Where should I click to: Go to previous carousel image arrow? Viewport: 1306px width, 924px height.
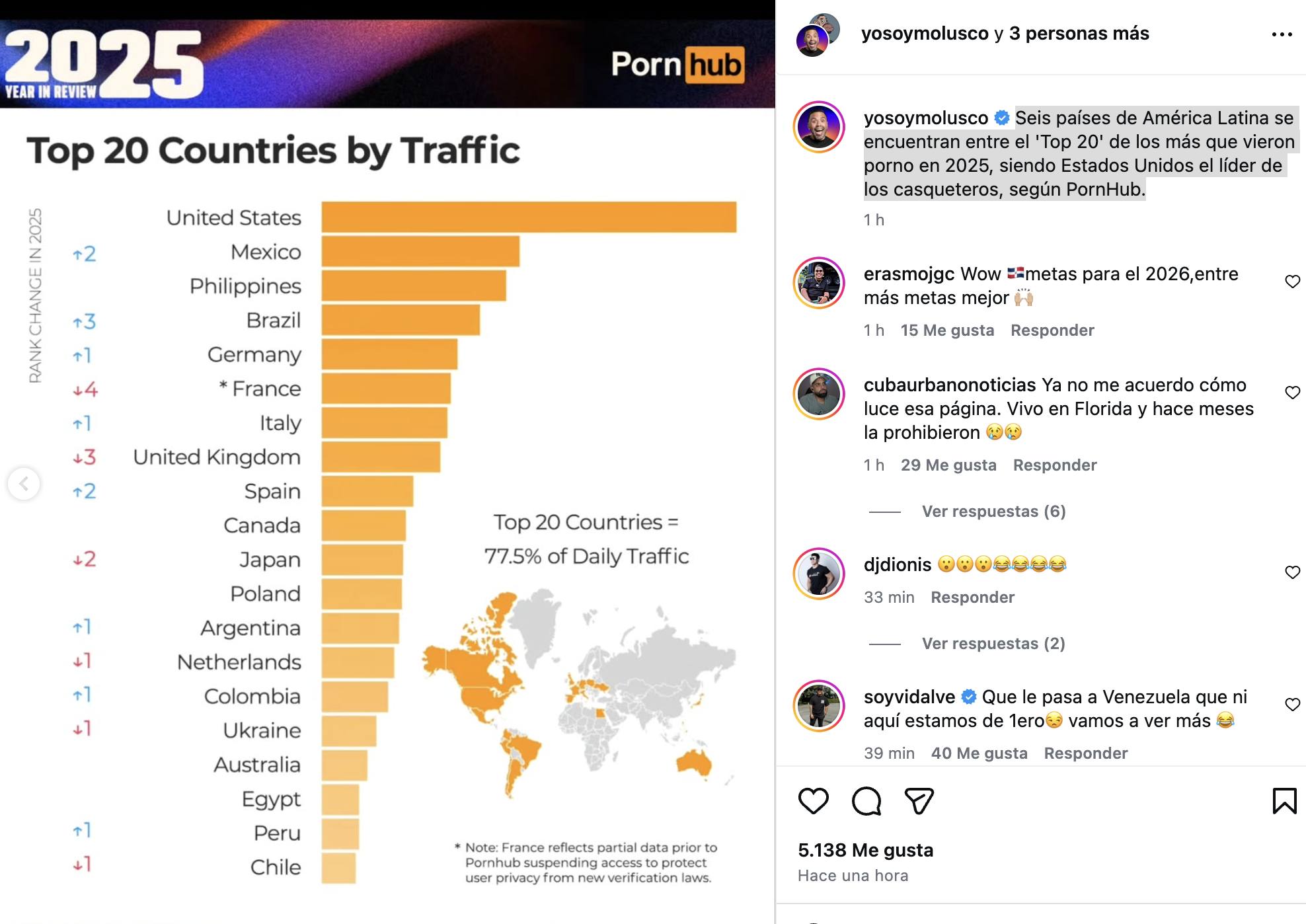point(24,484)
